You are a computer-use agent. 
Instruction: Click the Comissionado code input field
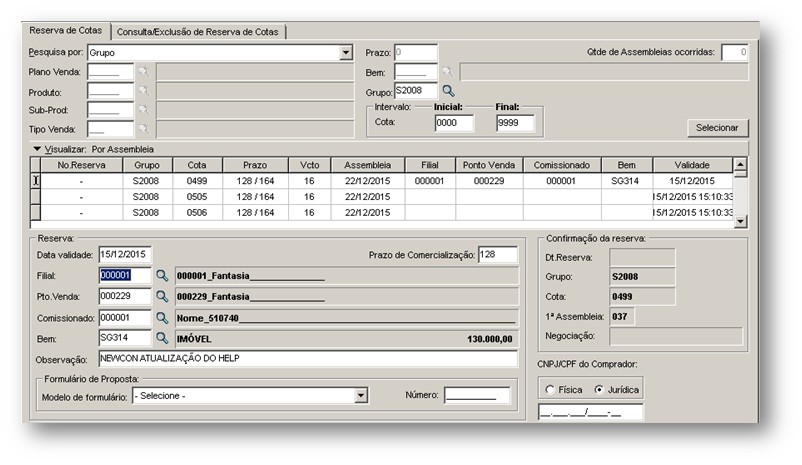[125, 318]
